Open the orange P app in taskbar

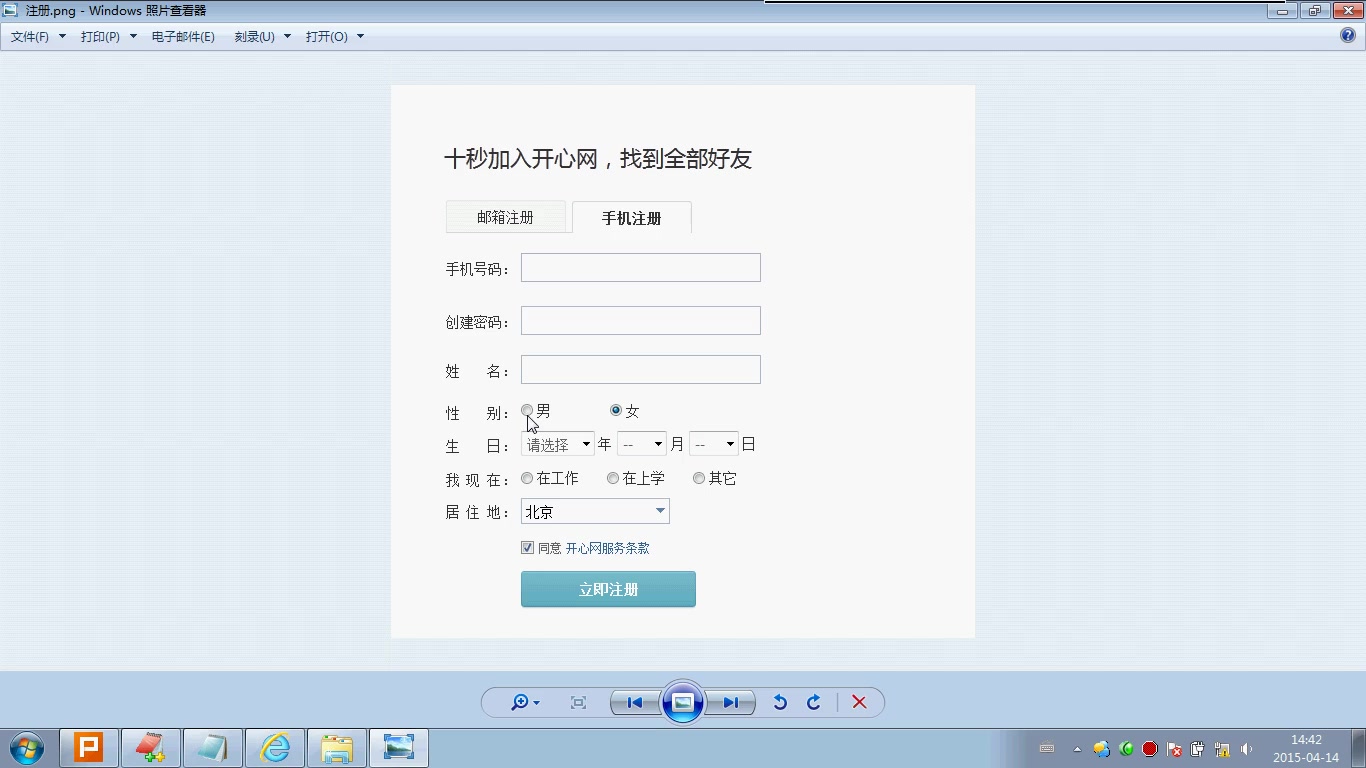89,748
